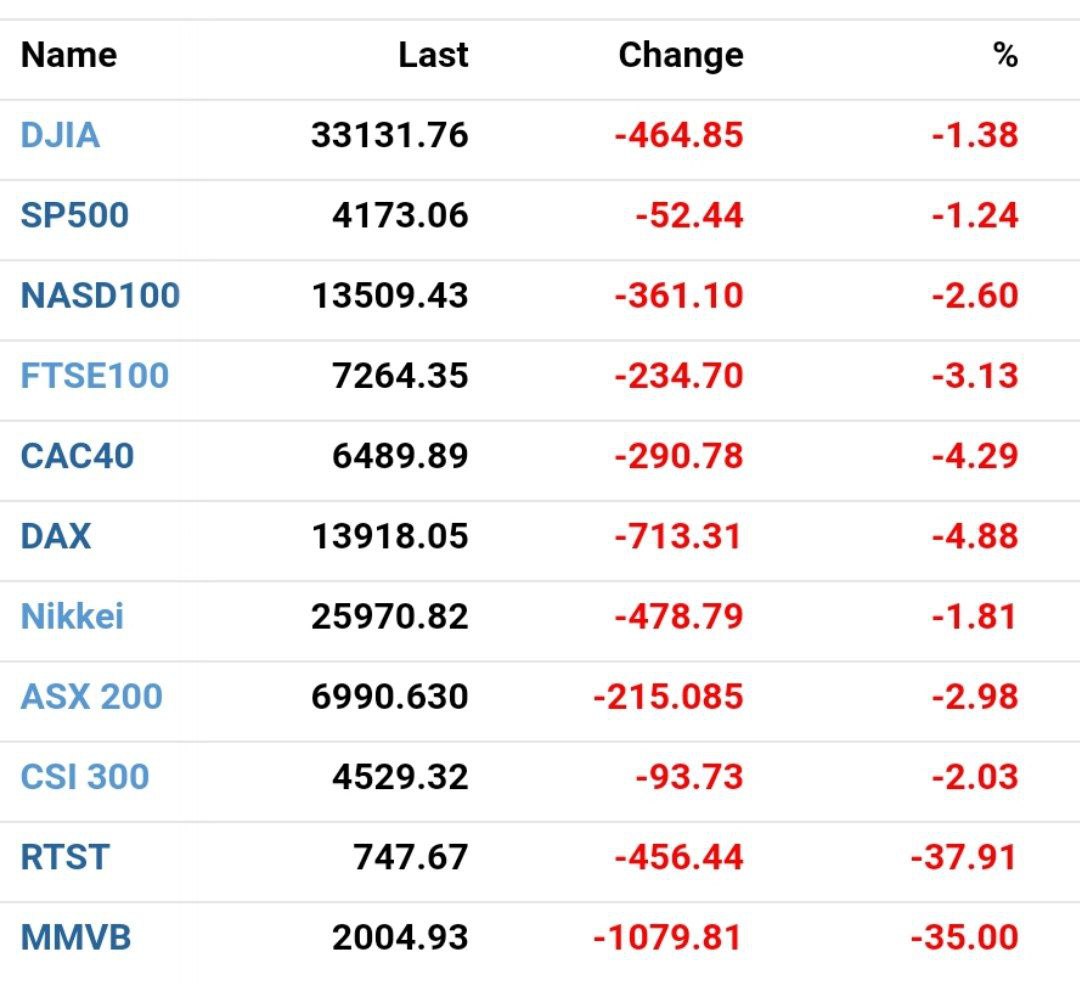Open the MMVB index link
1080x993 pixels.
coord(76,938)
